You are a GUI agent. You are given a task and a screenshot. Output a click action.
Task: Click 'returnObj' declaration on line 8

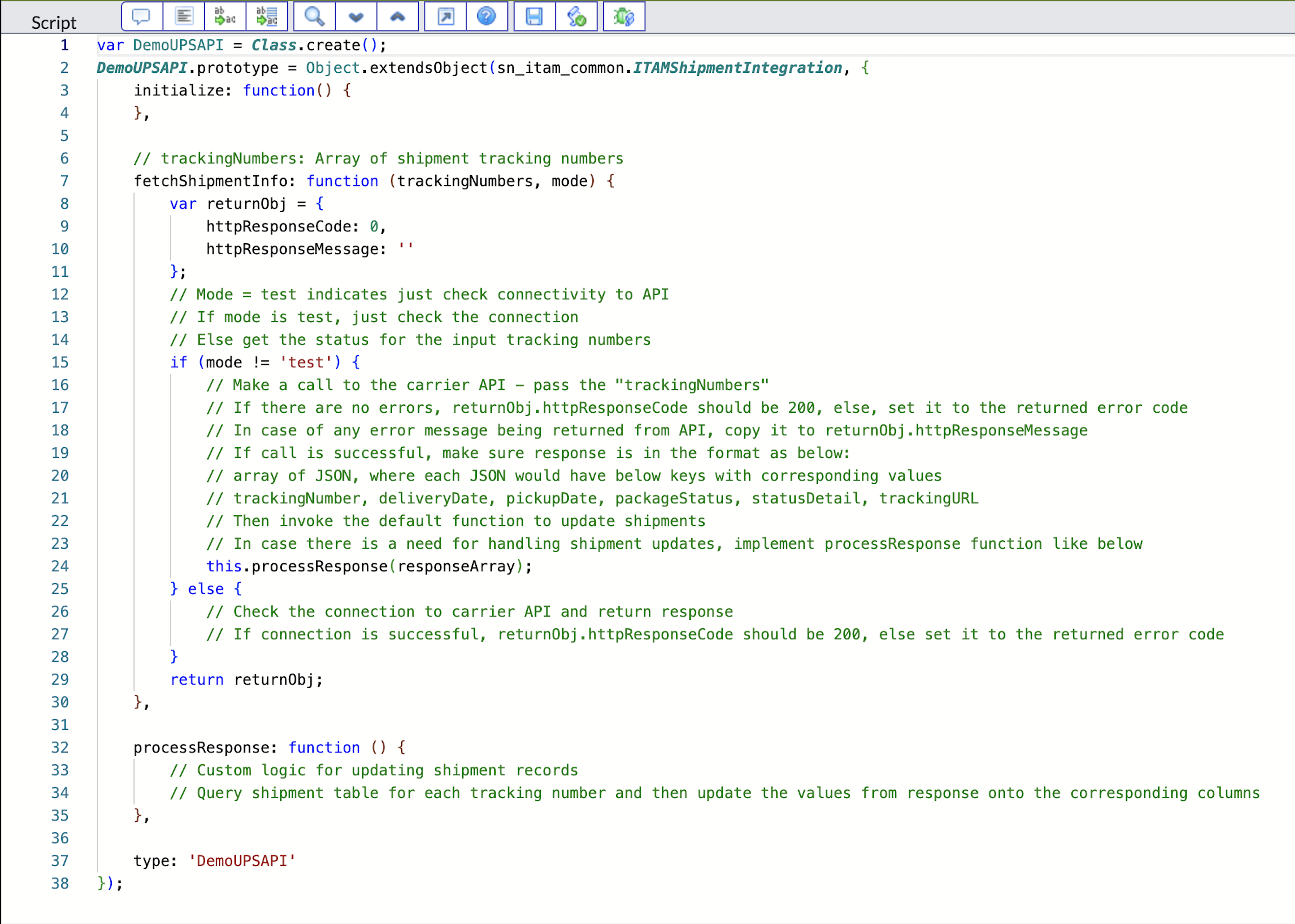(246, 204)
